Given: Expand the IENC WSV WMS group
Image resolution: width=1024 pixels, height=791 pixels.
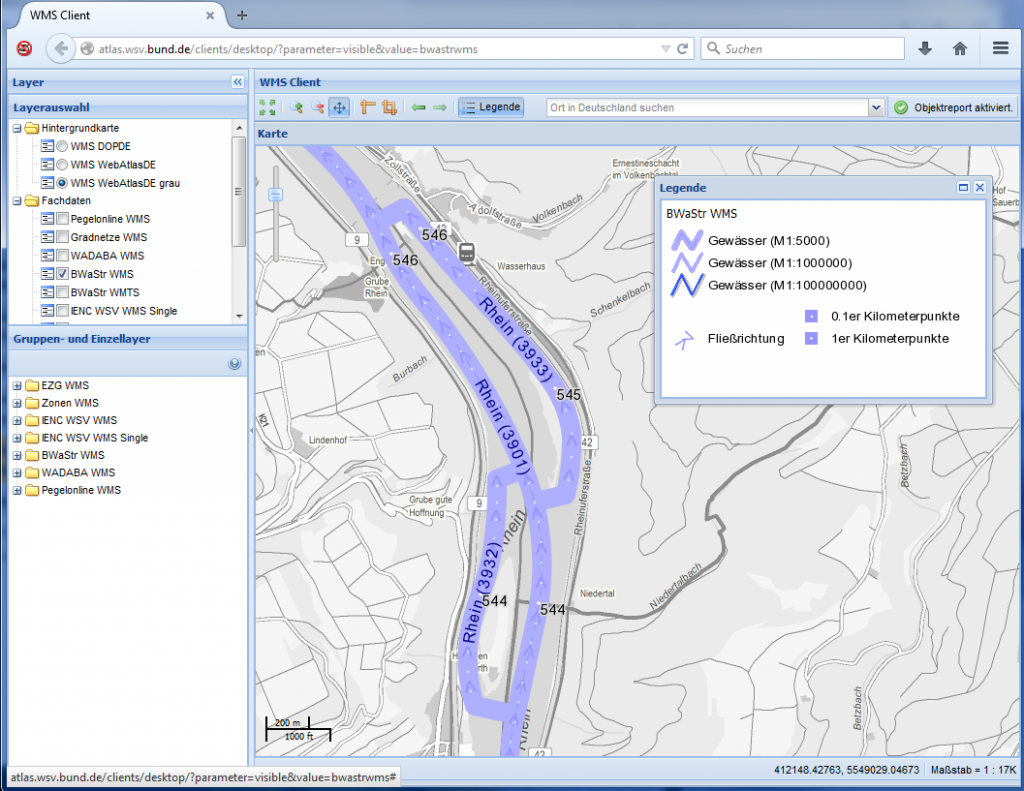Looking at the screenshot, I should (x=17, y=420).
